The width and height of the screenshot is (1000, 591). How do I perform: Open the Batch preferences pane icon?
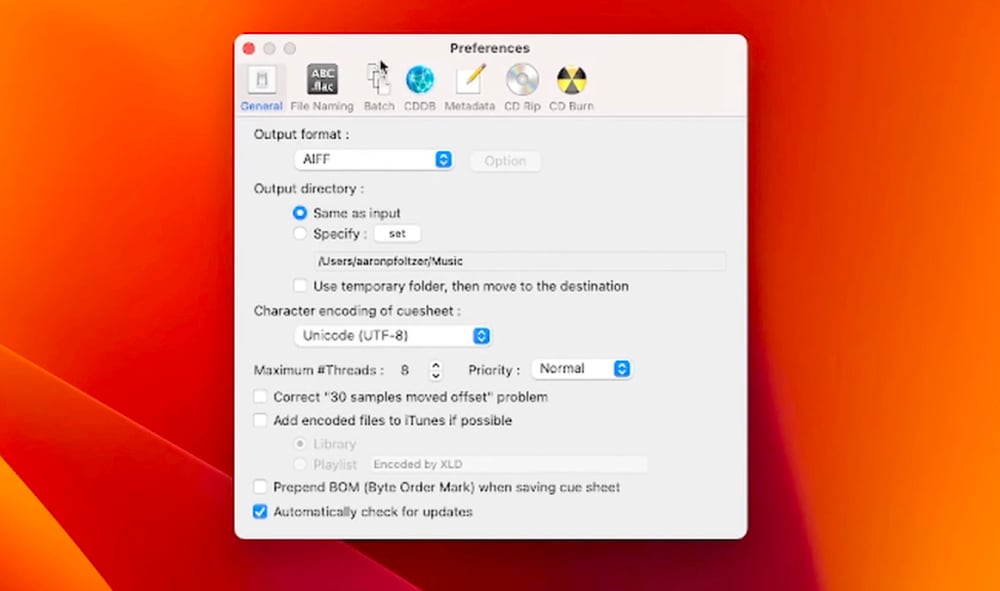[x=379, y=80]
